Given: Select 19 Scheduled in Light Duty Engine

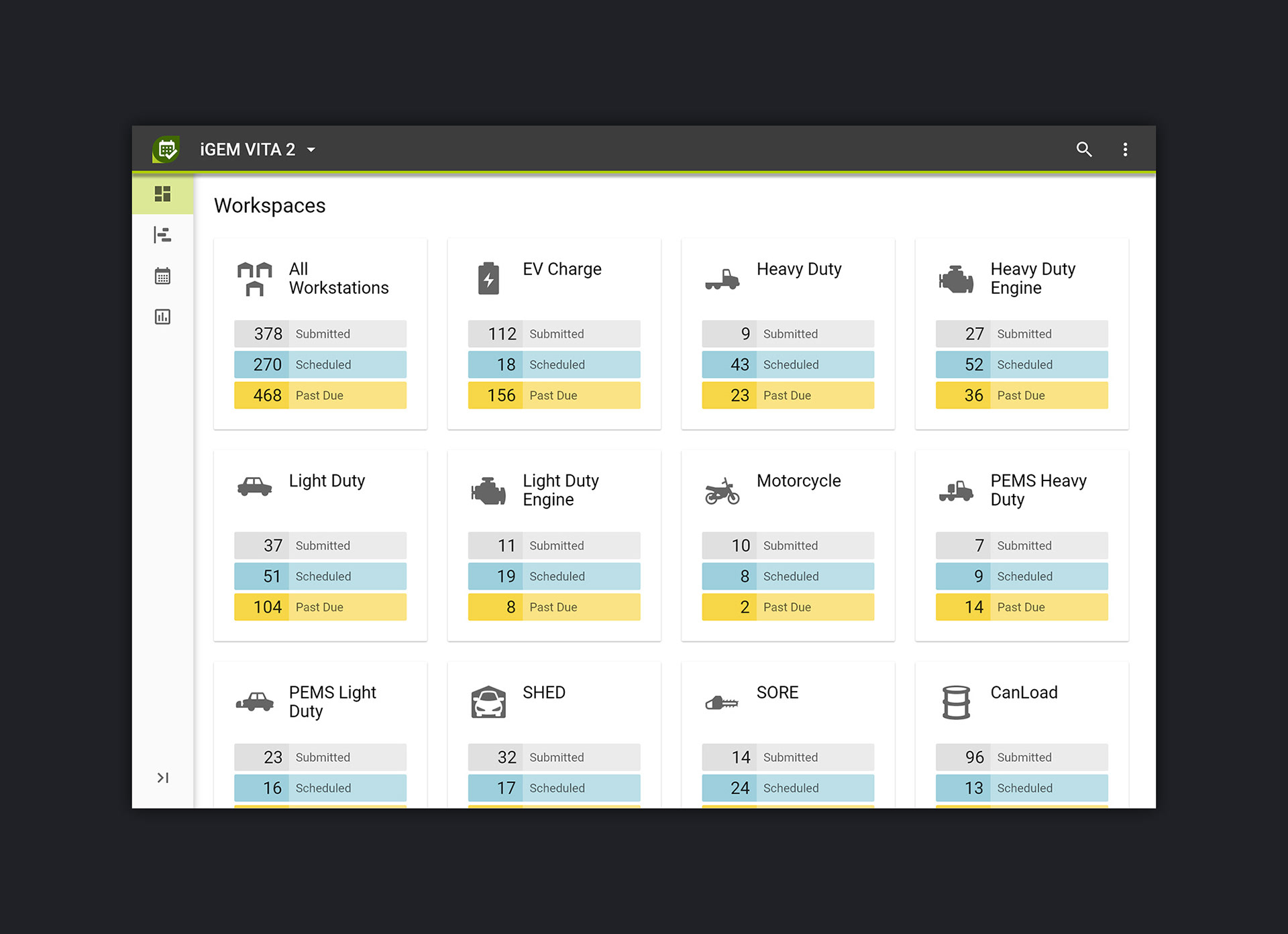Looking at the screenshot, I should coord(554,576).
